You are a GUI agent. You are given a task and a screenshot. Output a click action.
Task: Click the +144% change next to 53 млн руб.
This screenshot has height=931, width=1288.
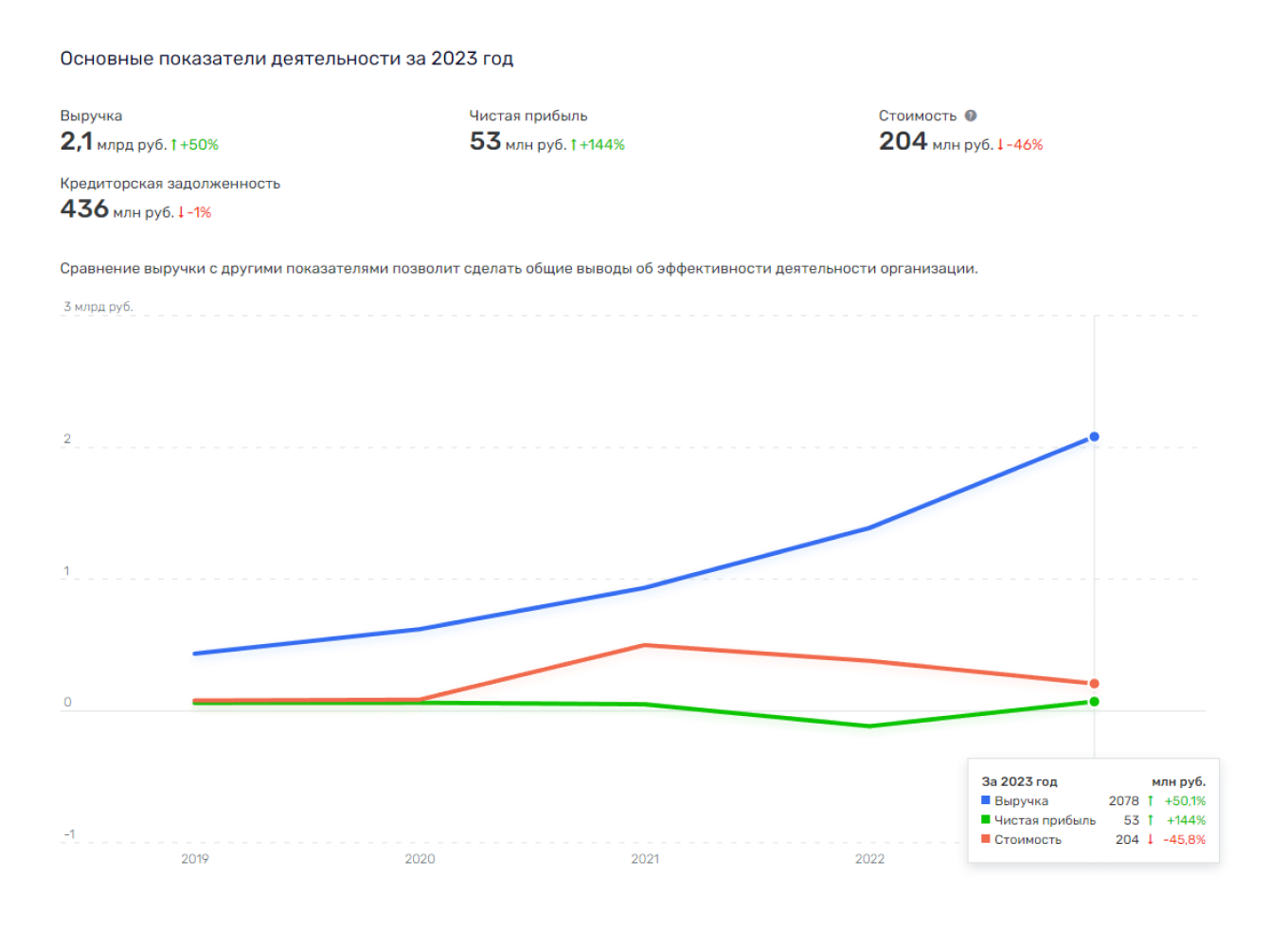click(598, 145)
